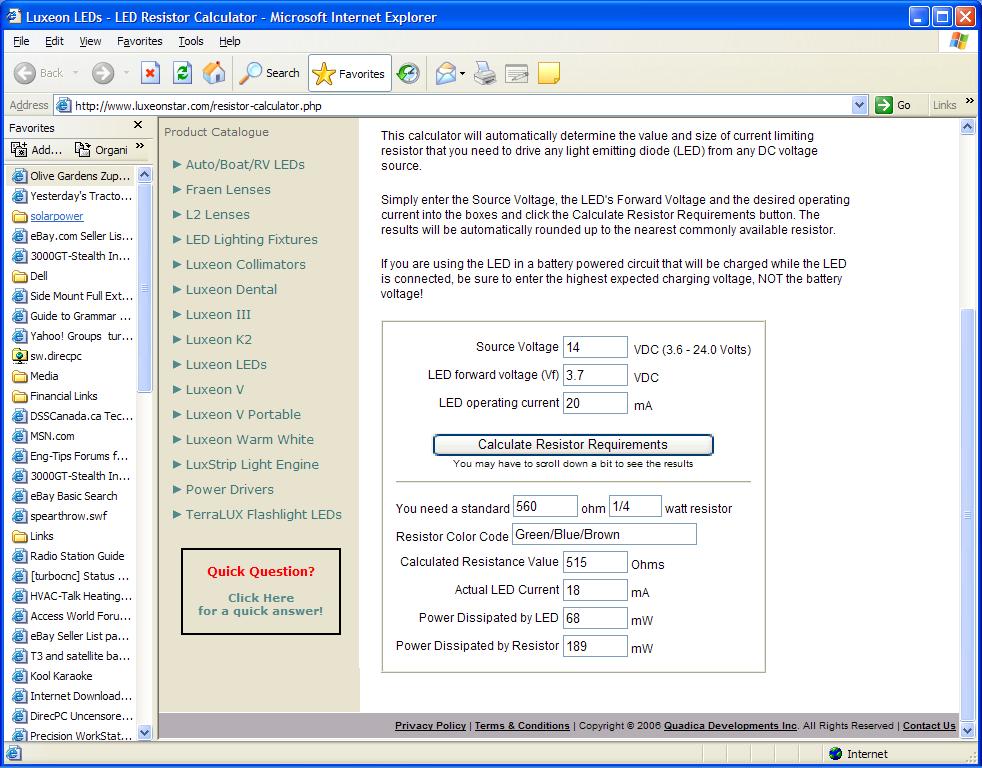Click the LED forward voltage field
Screen dimensions: 982x768
click(x=595, y=375)
